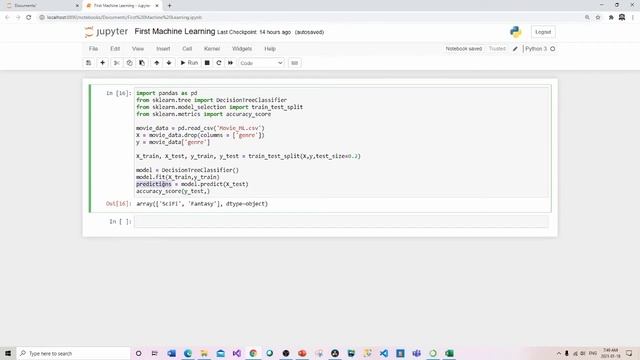The image size is (640, 360).
Task: Open the Insert menu
Action: pyautogui.click(x=163, y=49)
